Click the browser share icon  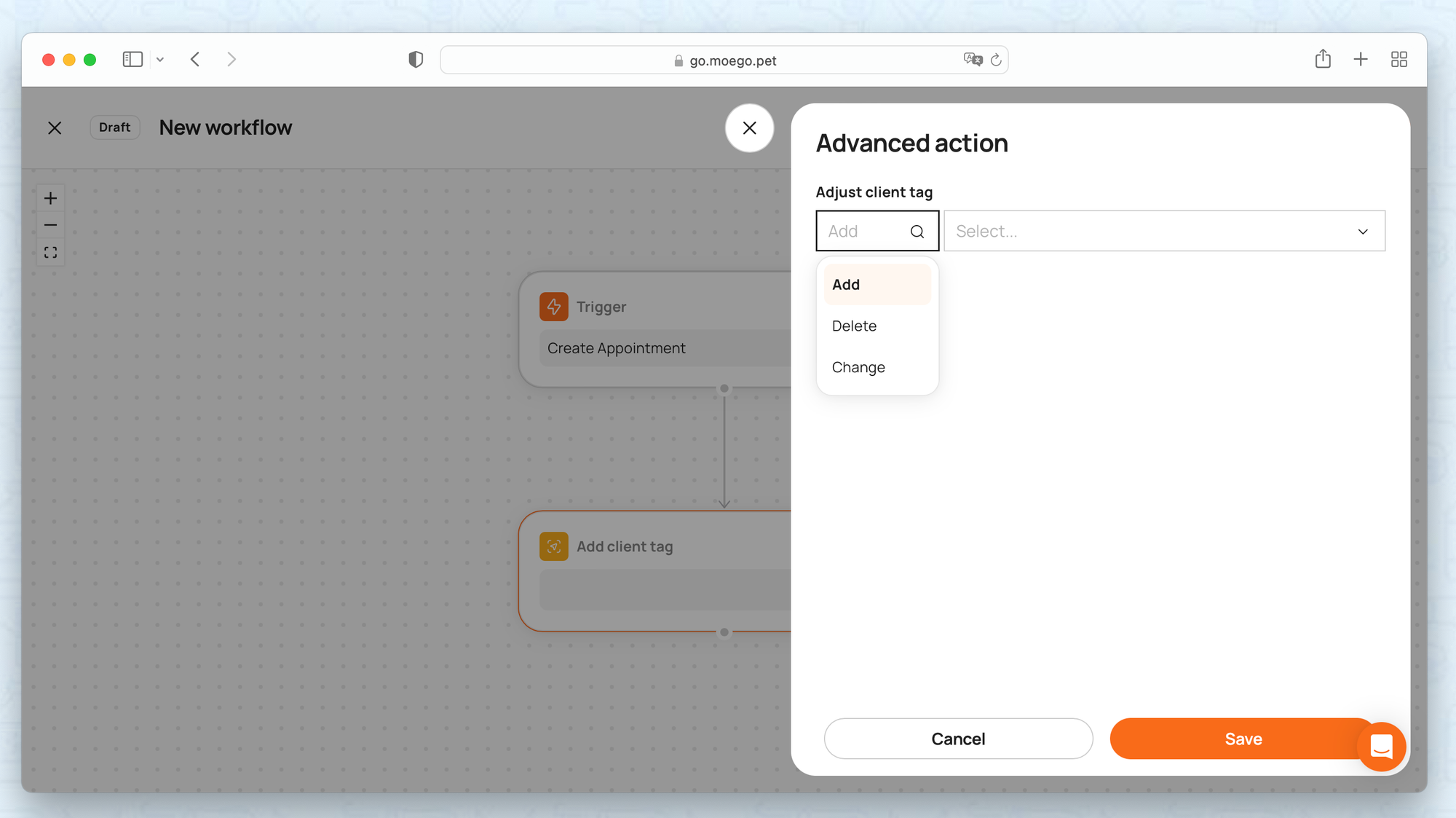(1323, 60)
